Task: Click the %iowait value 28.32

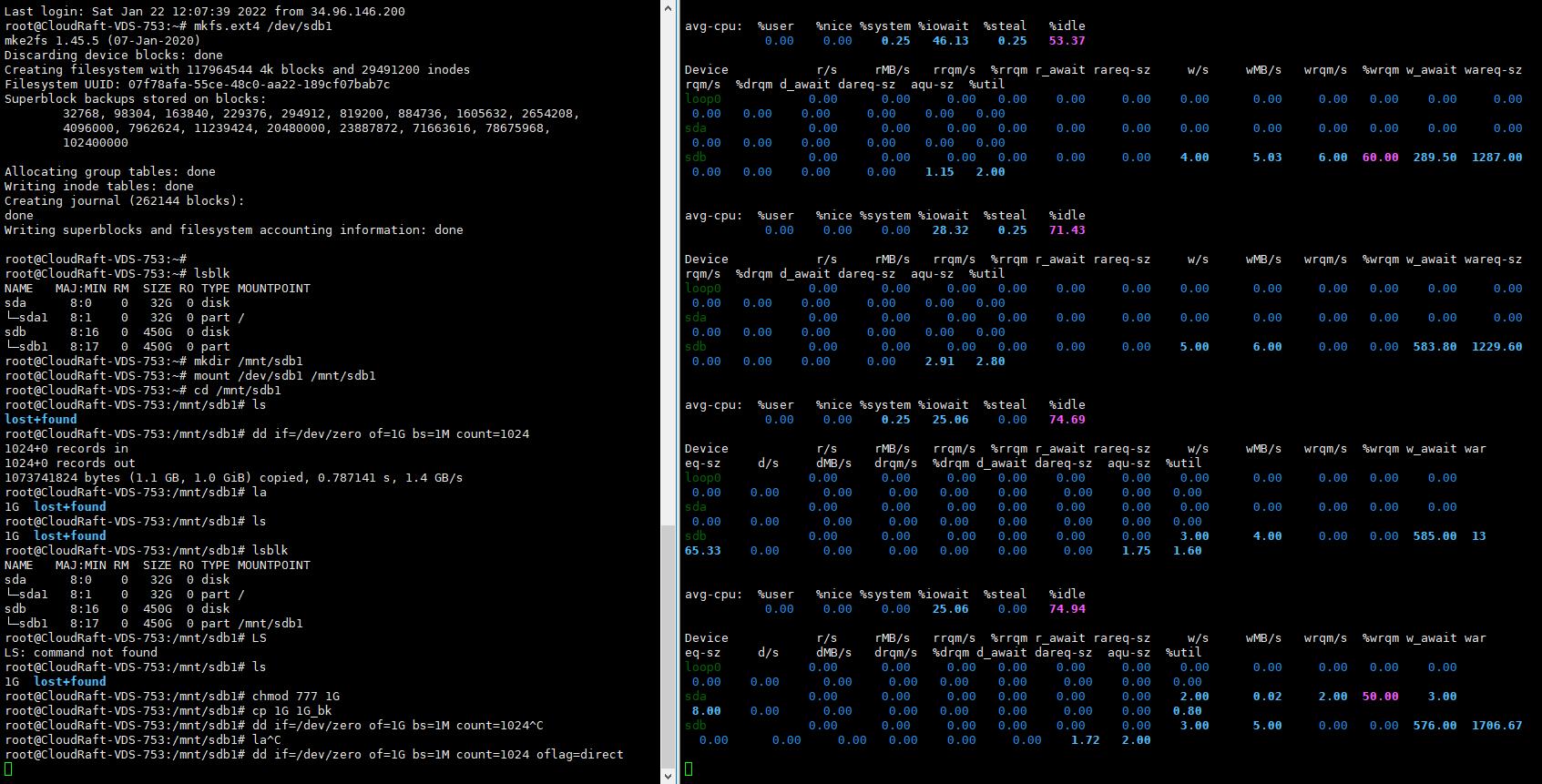Action: (x=951, y=230)
